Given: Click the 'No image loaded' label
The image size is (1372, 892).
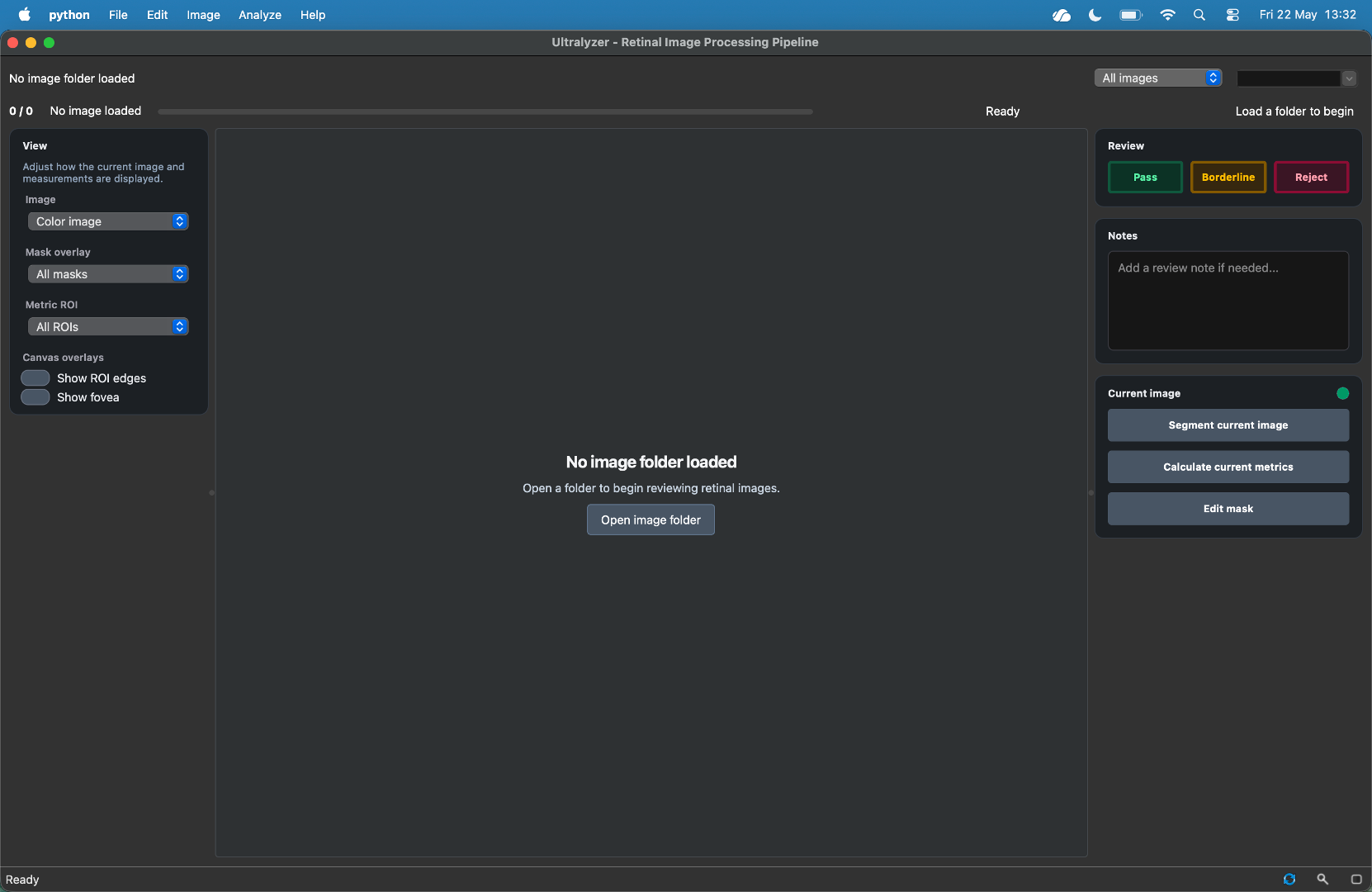Looking at the screenshot, I should pyautogui.click(x=96, y=111).
